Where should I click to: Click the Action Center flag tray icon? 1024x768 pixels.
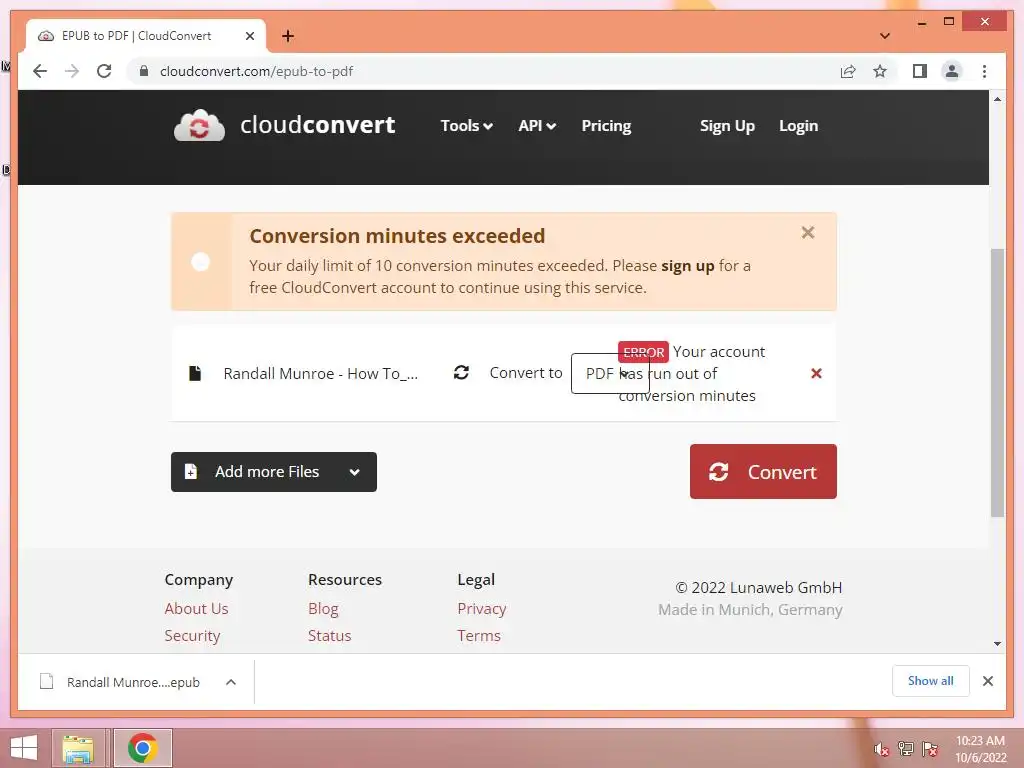click(930, 749)
